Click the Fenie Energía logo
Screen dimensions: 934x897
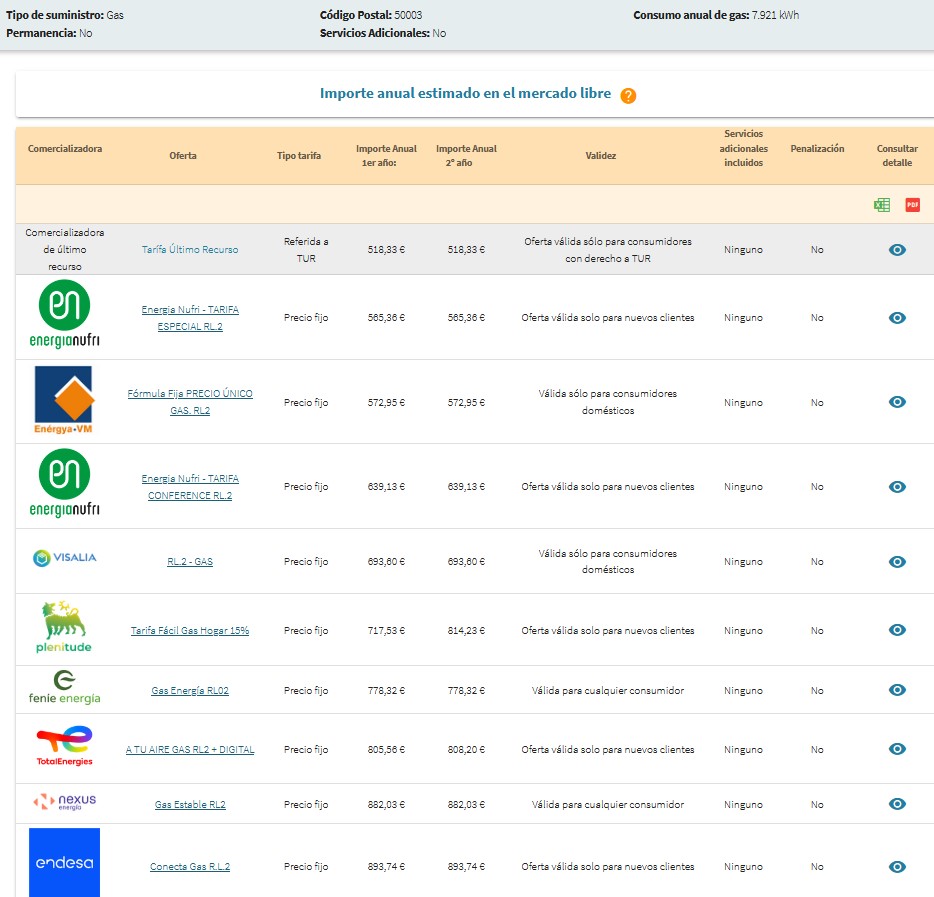pyautogui.click(x=64, y=687)
